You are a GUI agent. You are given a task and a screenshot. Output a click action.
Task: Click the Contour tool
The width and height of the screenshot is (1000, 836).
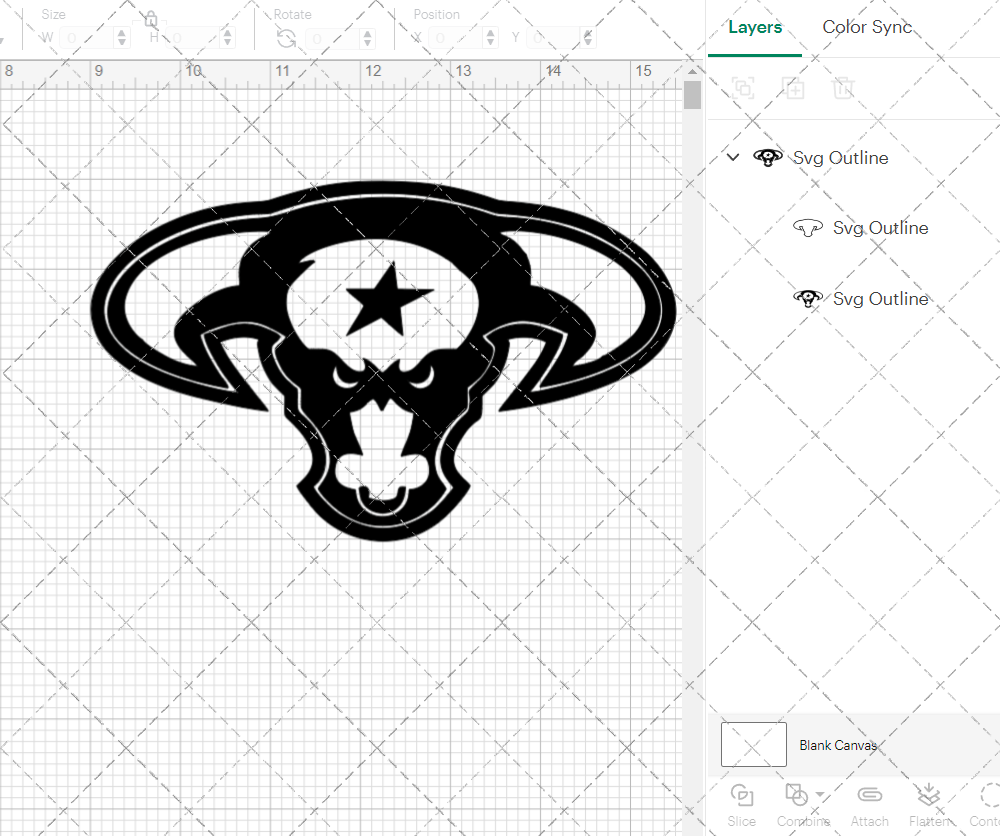(x=986, y=805)
